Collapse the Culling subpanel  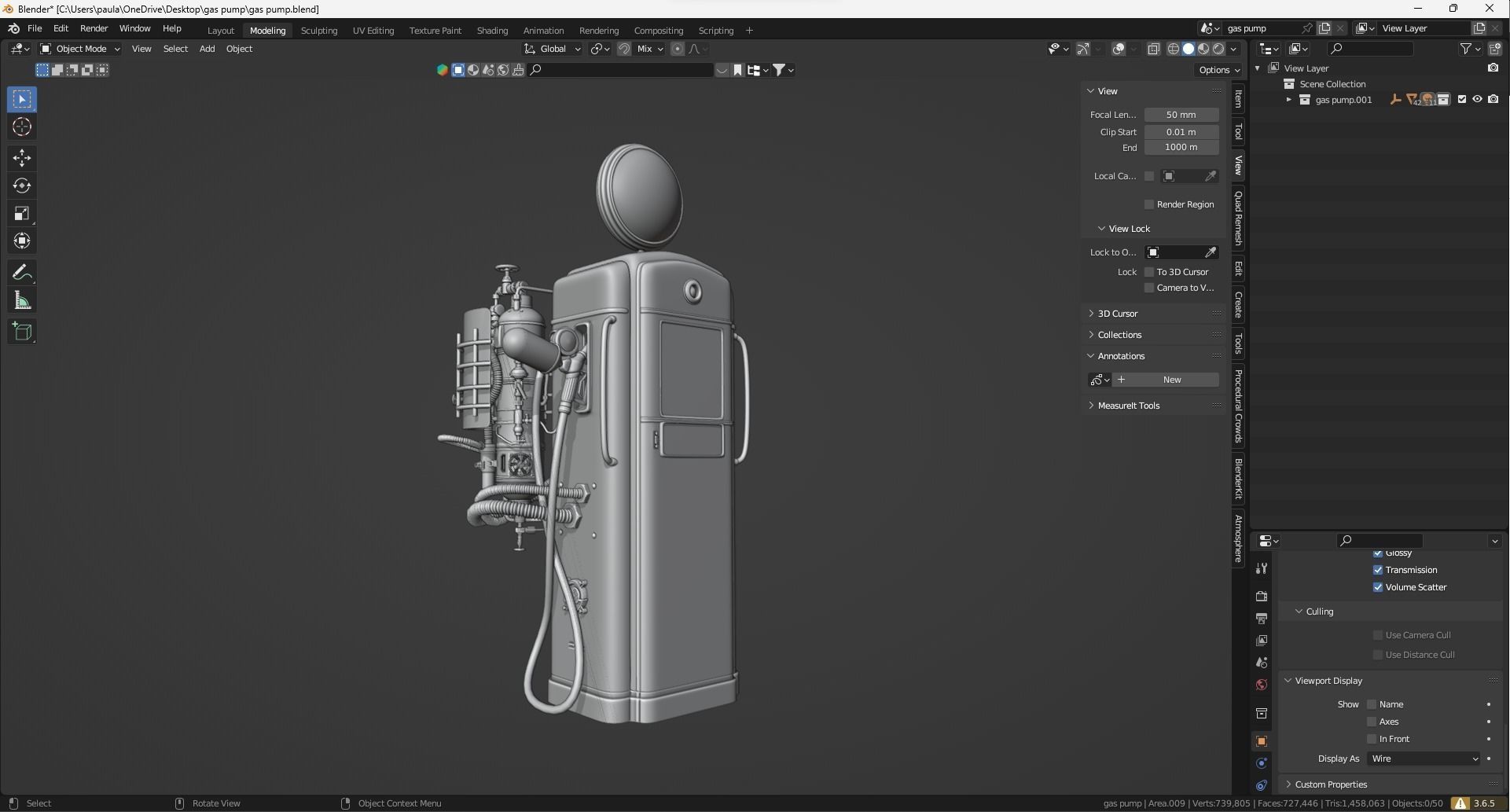coord(1299,612)
